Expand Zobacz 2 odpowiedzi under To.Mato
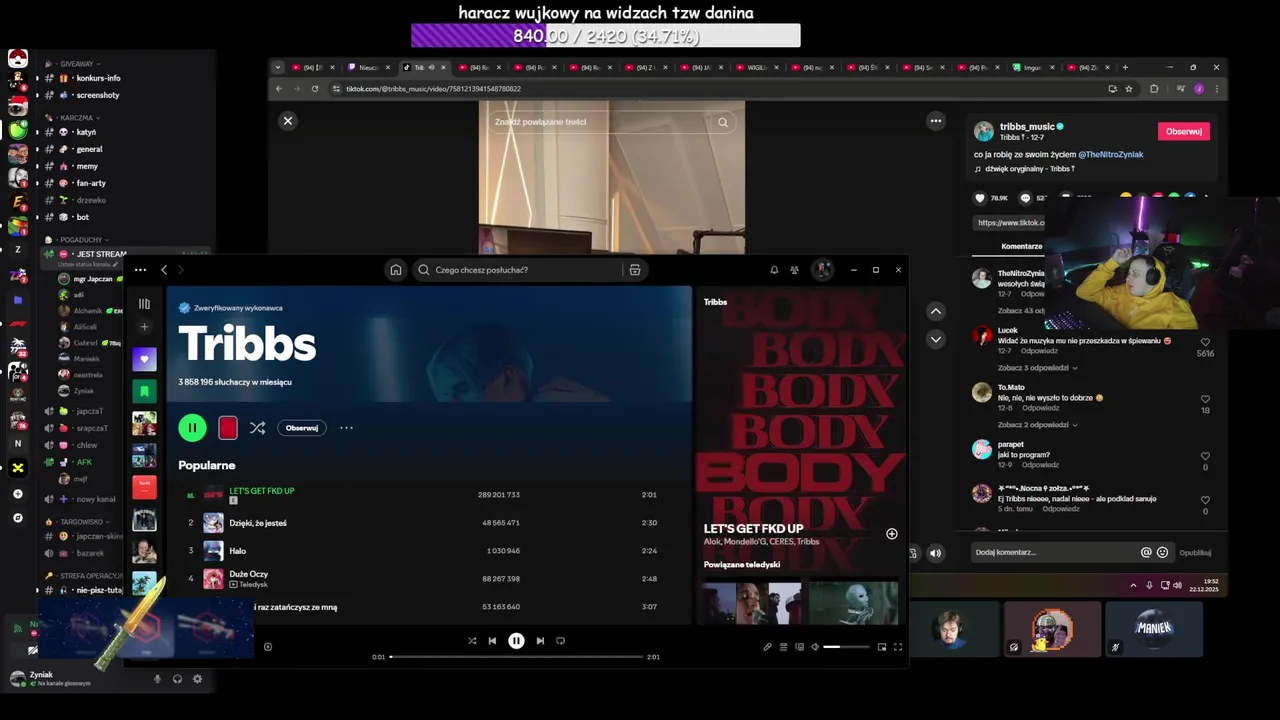The width and height of the screenshot is (1280, 720). (1036, 425)
